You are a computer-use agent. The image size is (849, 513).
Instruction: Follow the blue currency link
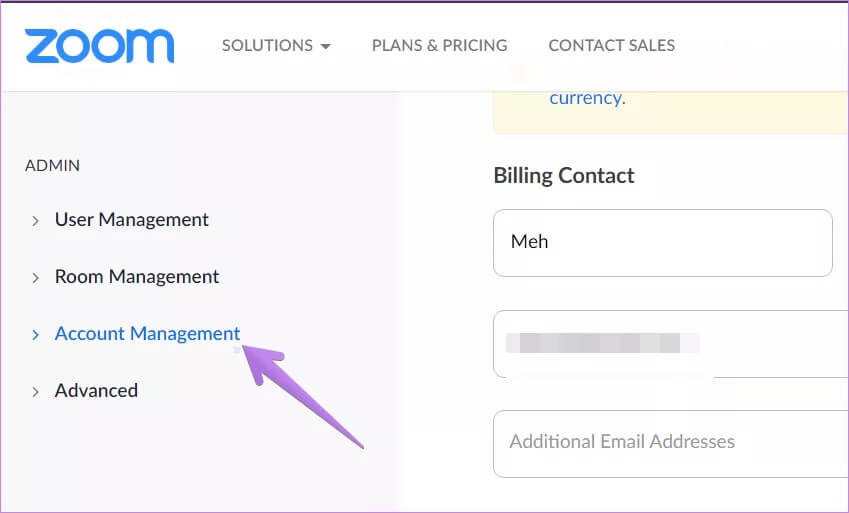[585, 98]
